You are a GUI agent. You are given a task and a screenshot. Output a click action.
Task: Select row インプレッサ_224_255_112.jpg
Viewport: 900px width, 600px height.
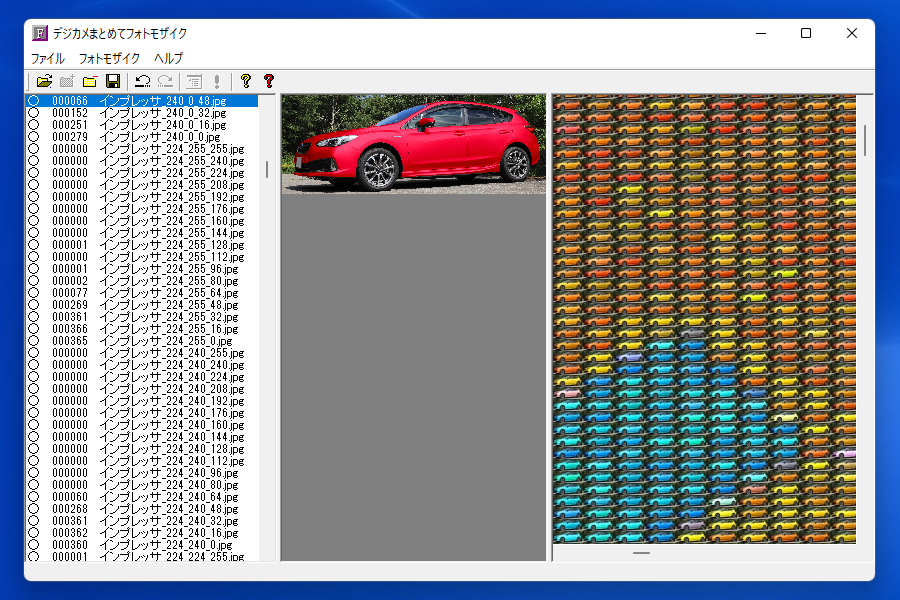tap(142, 257)
